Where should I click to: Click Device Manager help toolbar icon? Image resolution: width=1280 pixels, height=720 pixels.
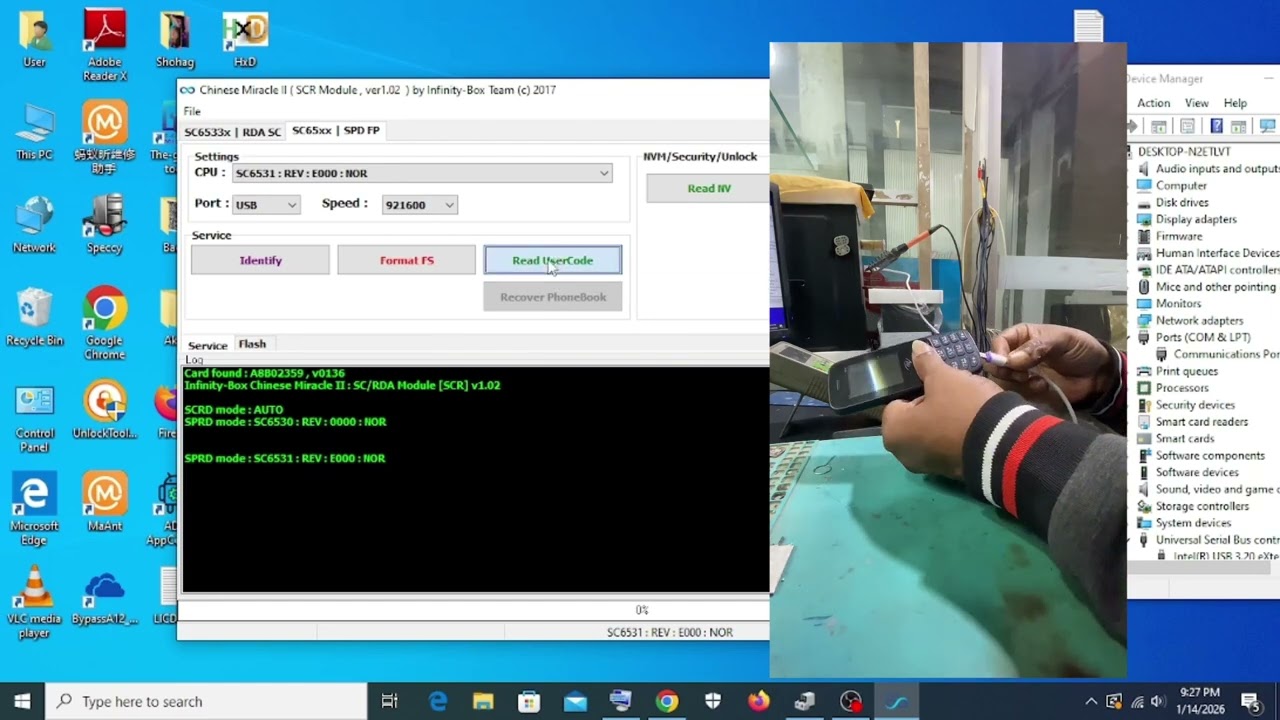pyautogui.click(x=1216, y=126)
